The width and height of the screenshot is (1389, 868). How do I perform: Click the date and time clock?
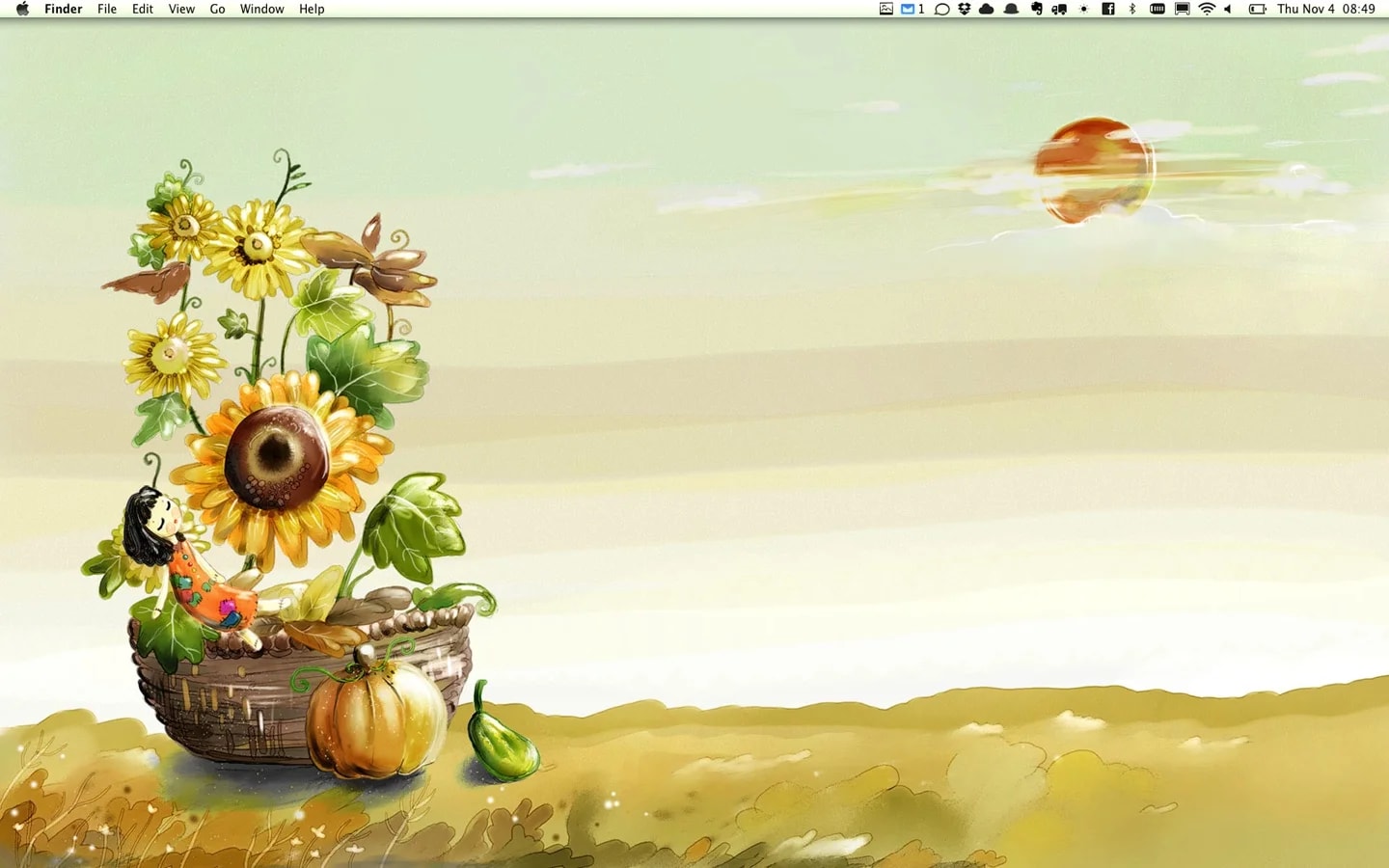click(x=1326, y=9)
